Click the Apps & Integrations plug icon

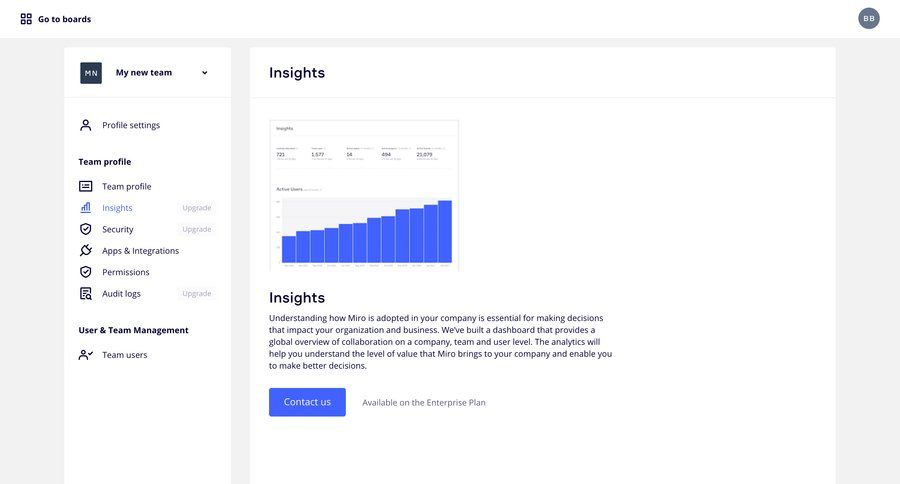[x=86, y=250]
